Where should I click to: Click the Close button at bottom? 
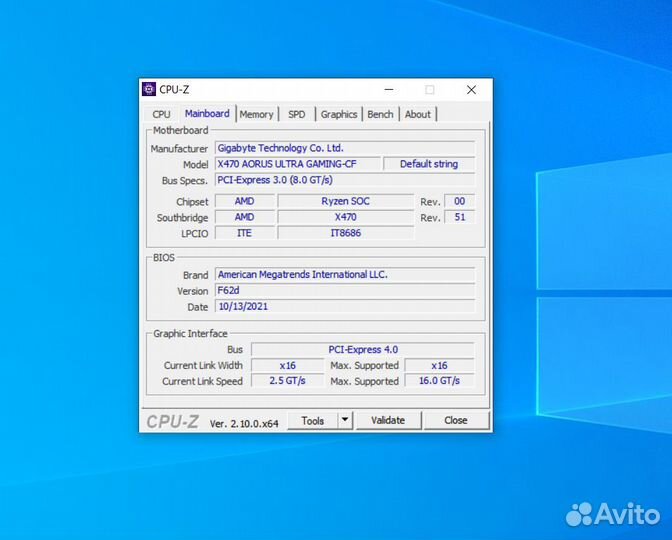pos(456,421)
